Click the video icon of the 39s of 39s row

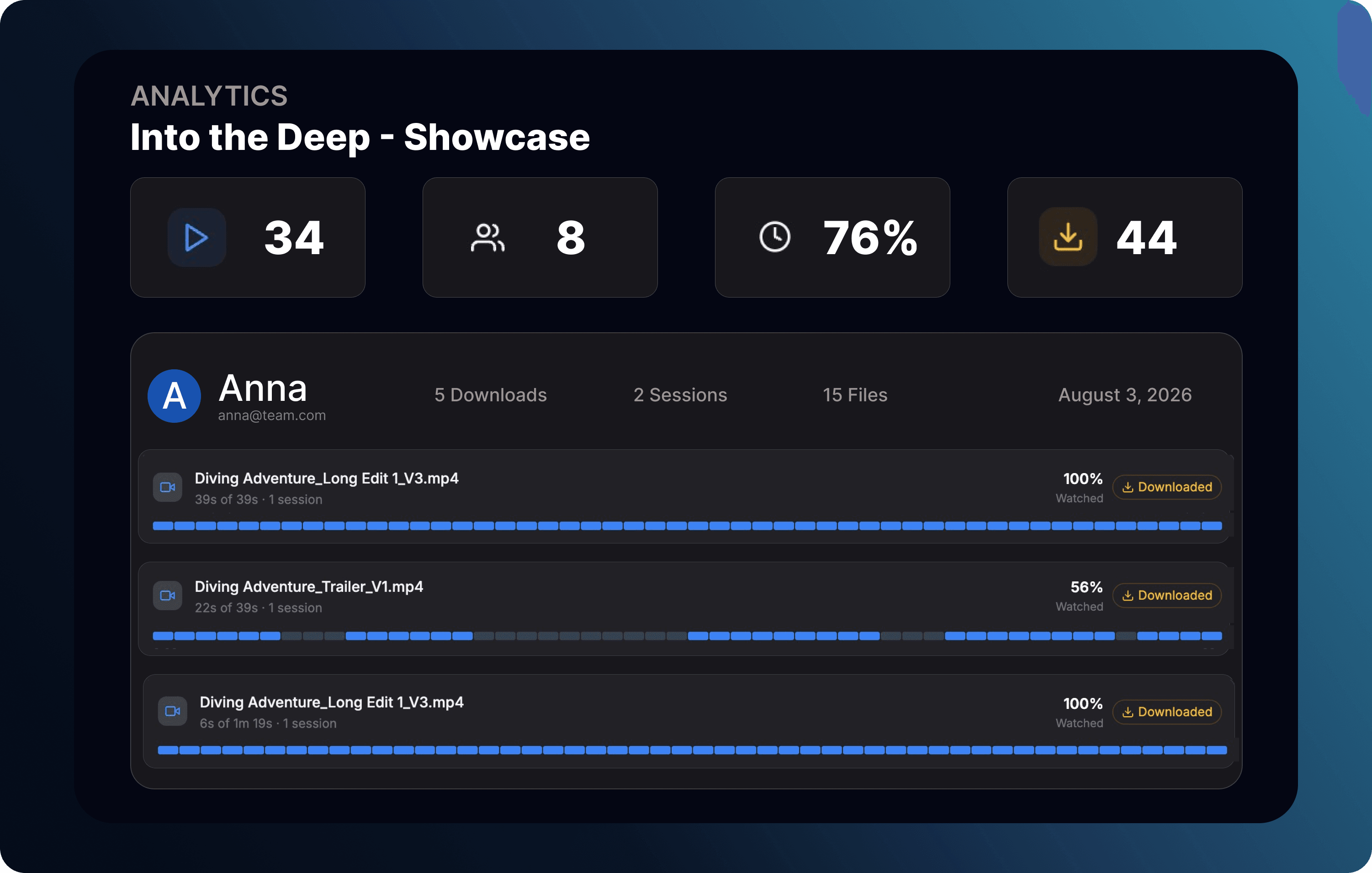[168, 487]
